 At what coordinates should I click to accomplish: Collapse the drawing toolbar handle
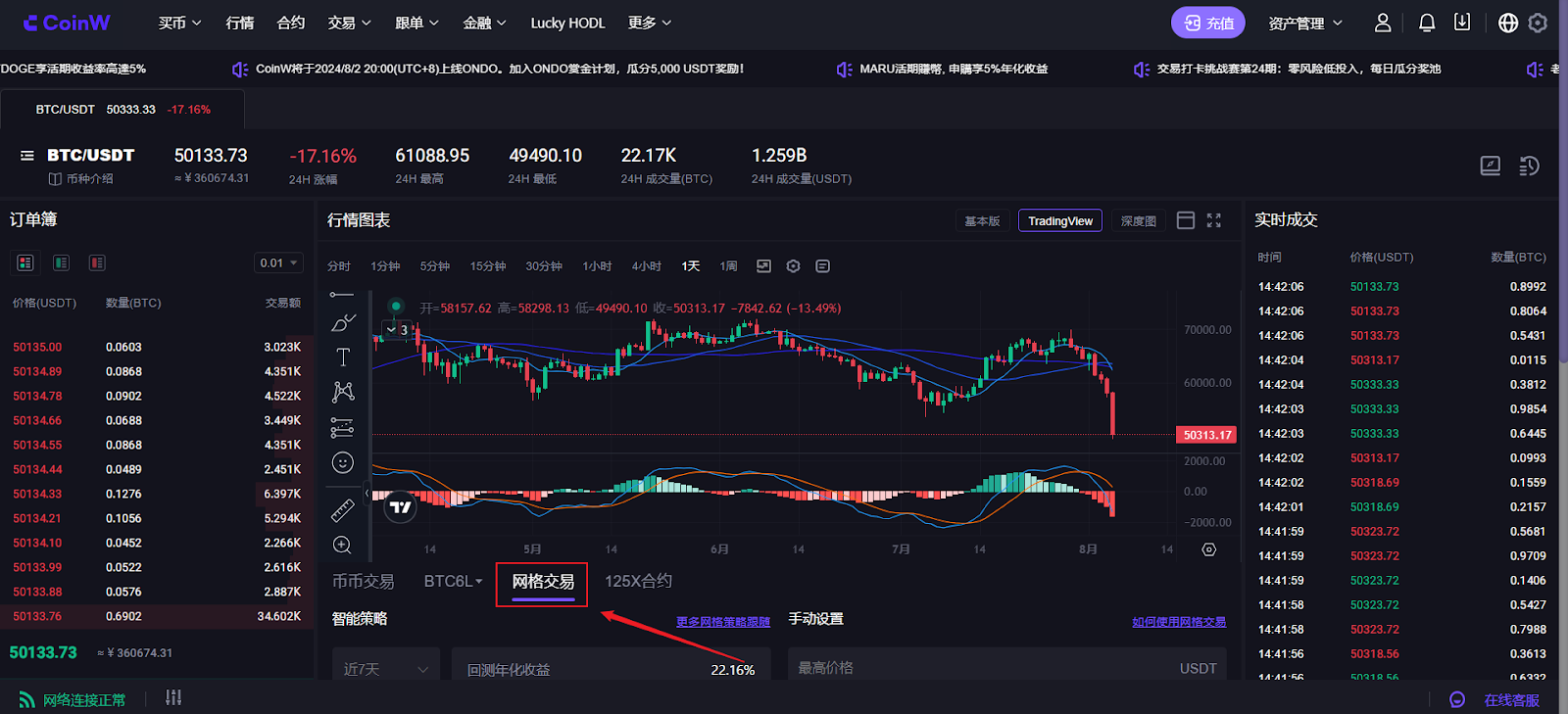pos(367,494)
